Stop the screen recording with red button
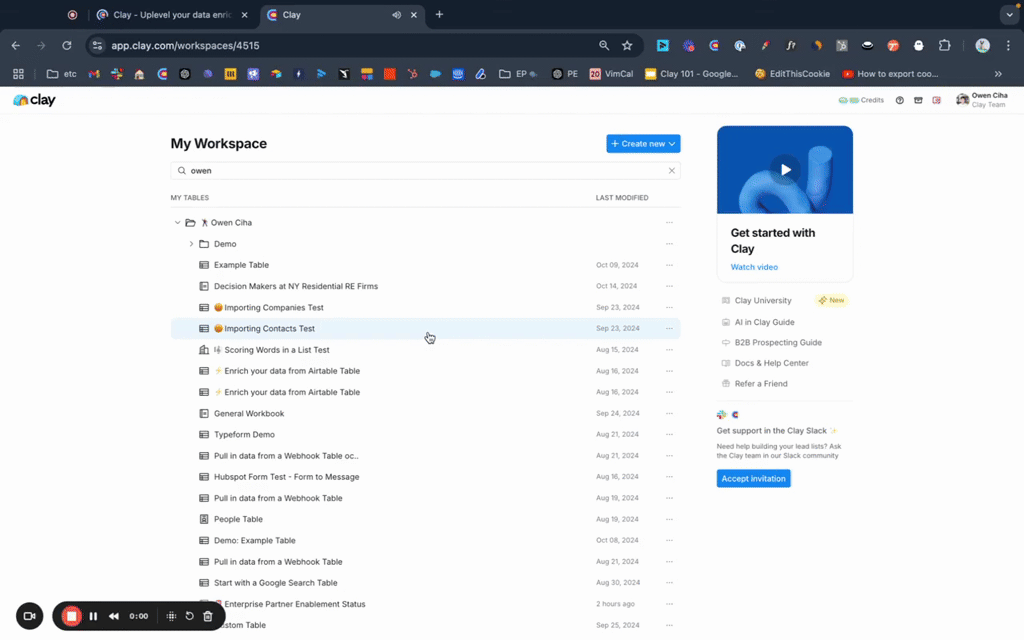Screen dimensions: 1024x640 tap(72, 616)
